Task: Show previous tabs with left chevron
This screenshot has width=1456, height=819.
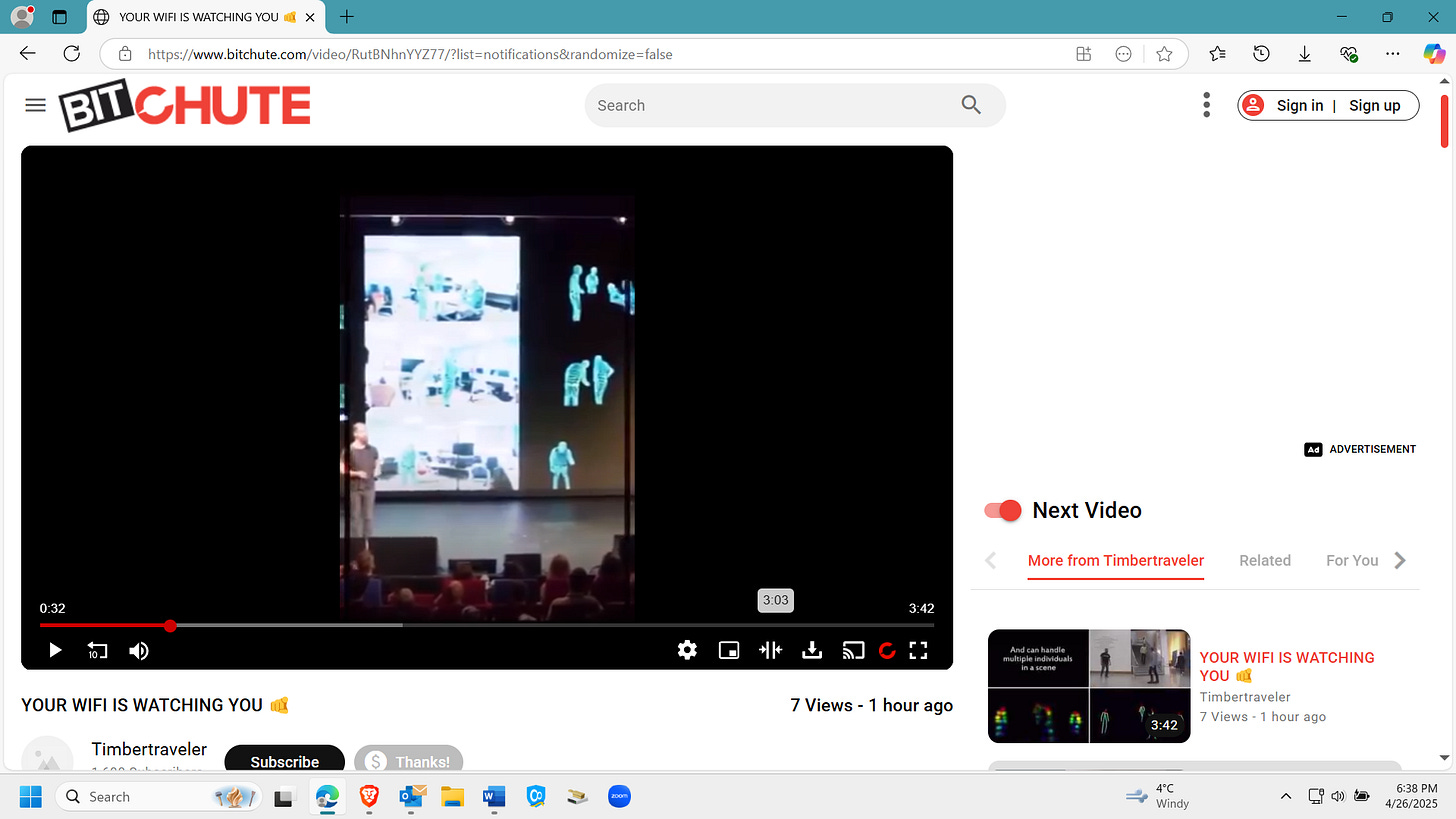Action: (x=991, y=561)
